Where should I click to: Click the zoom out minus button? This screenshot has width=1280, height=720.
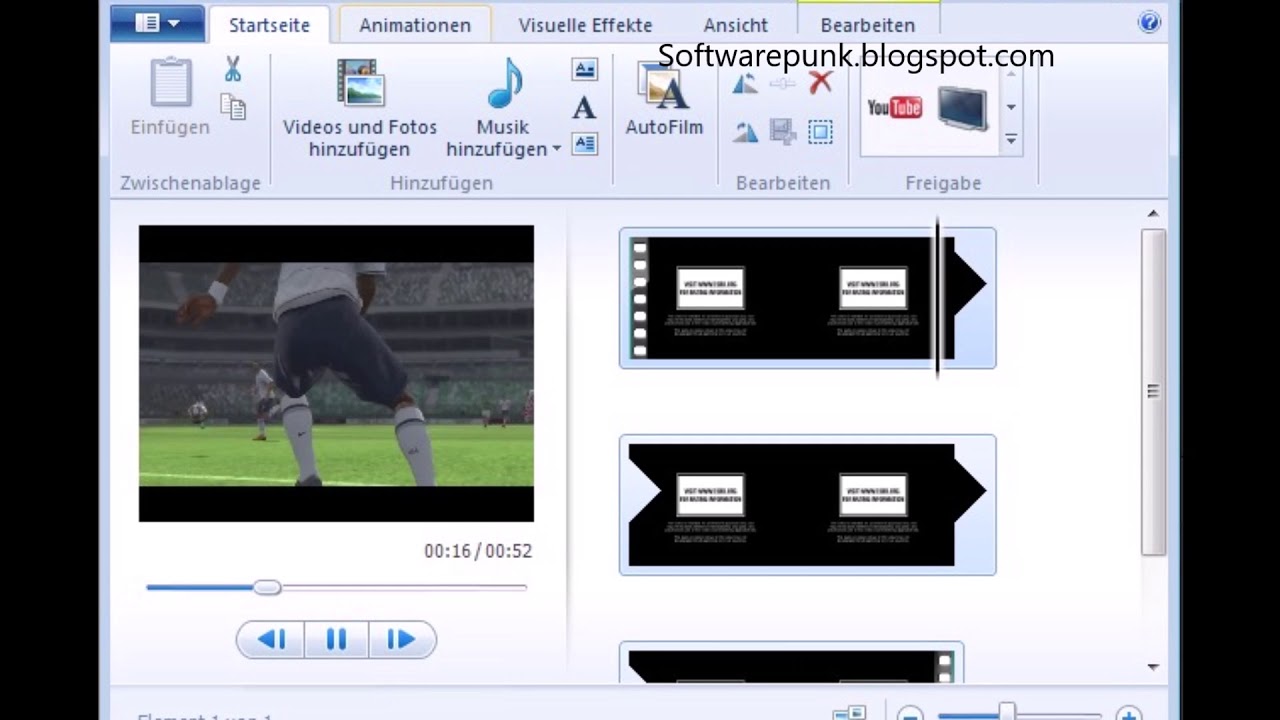[910, 714]
